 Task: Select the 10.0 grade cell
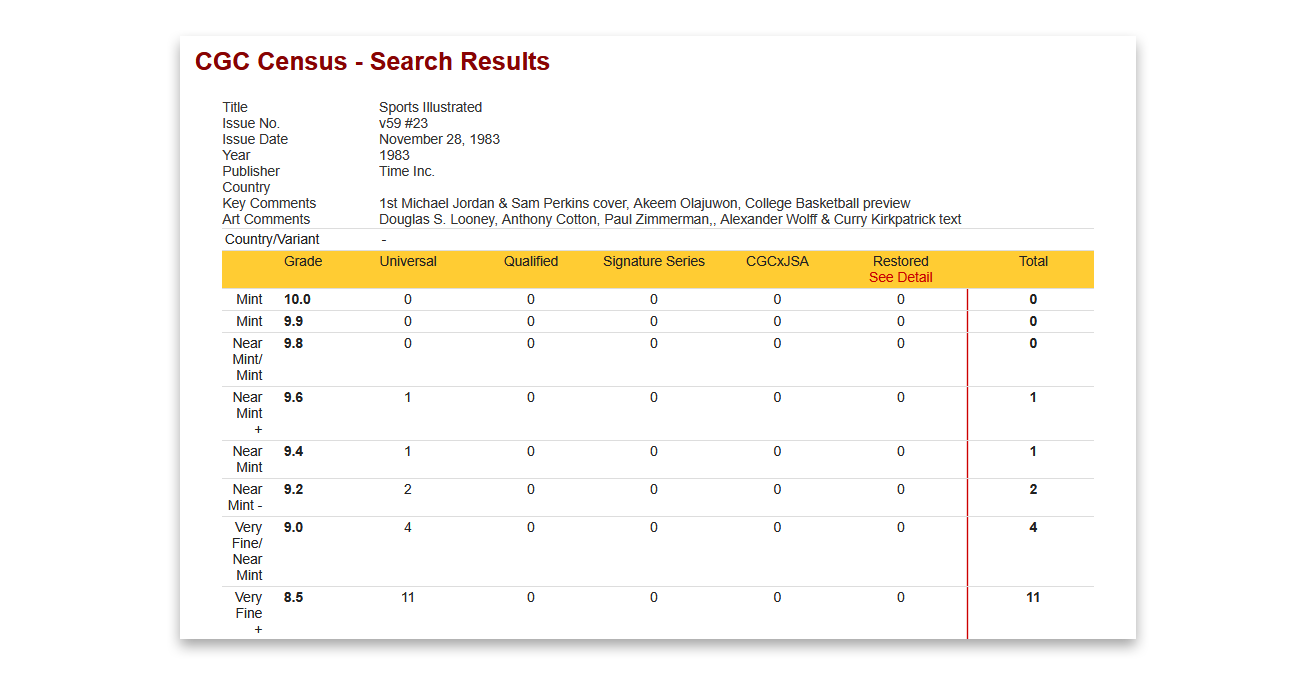tap(297, 299)
